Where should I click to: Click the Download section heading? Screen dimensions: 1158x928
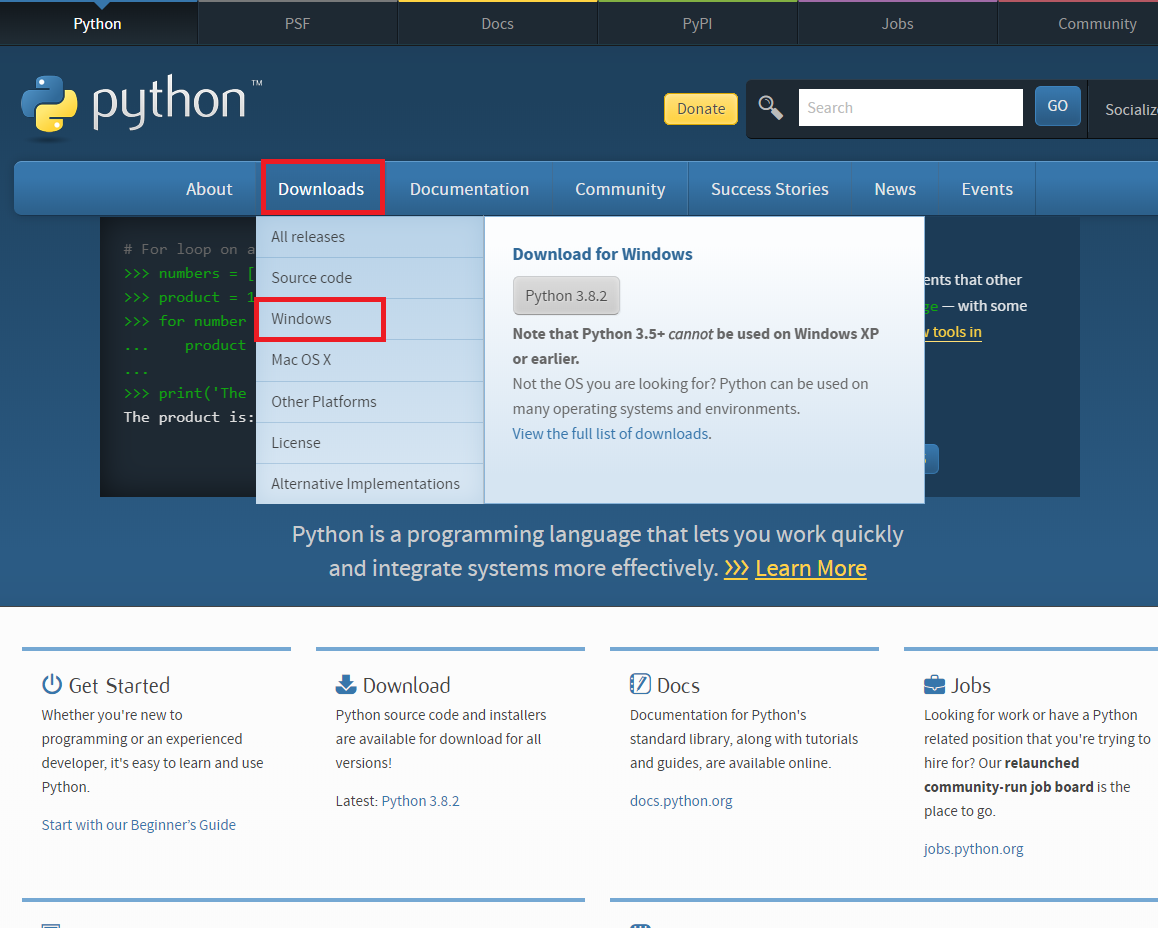point(406,686)
